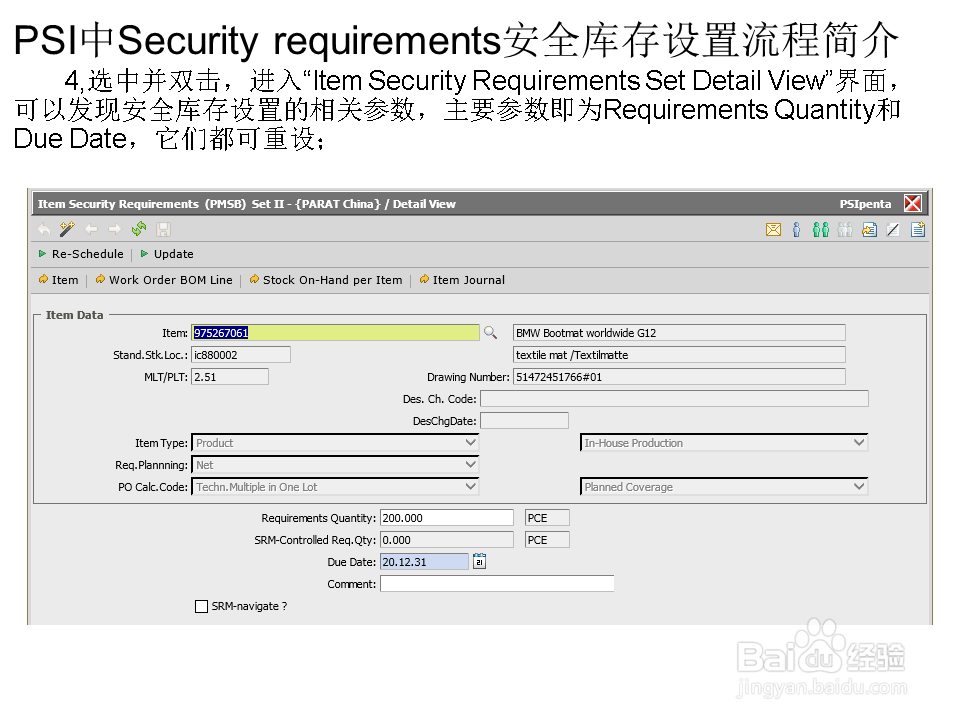Open Item Journal link

pyautogui.click(x=462, y=280)
